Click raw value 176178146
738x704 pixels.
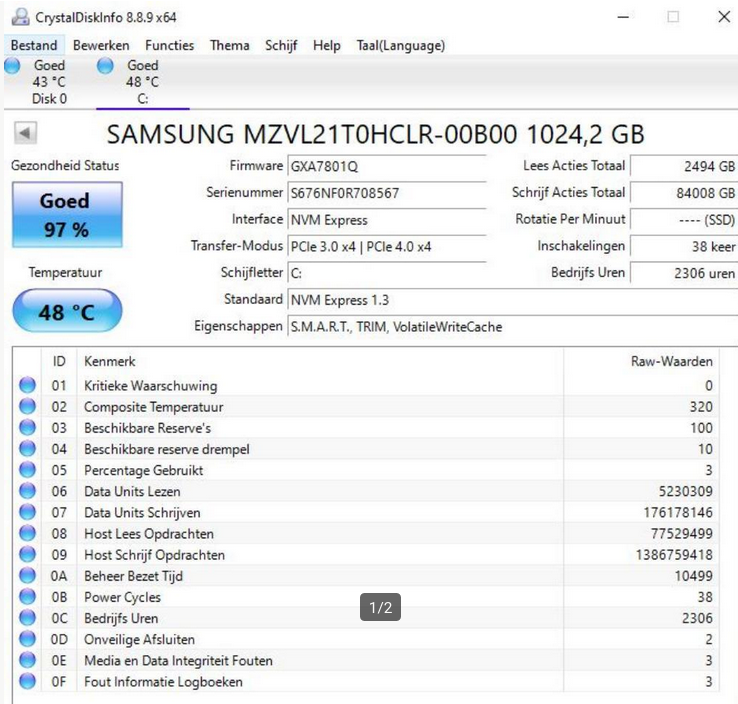(678, 512)
